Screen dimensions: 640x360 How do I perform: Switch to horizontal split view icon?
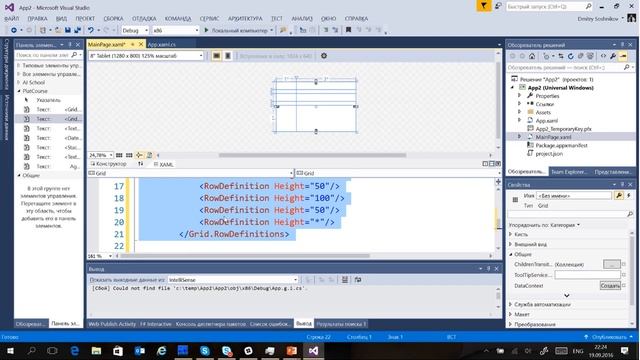pyautogui.click(x=491, y=164)
